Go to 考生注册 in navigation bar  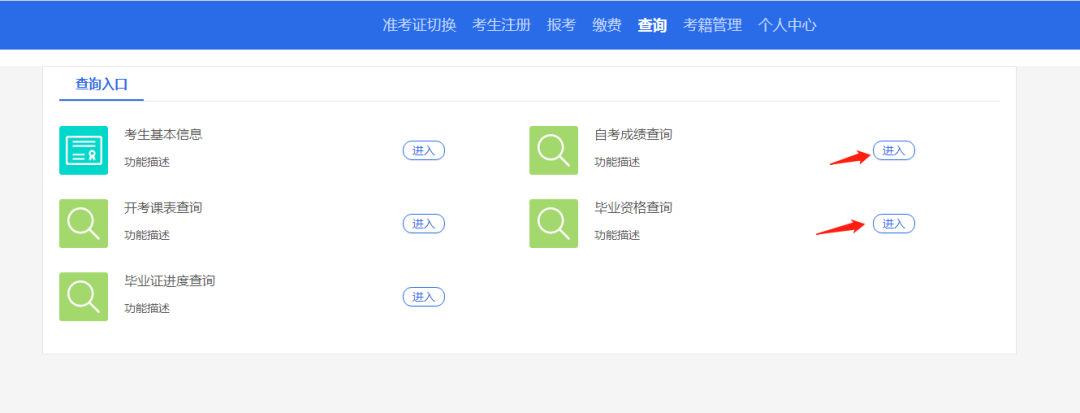coord(501,25)
